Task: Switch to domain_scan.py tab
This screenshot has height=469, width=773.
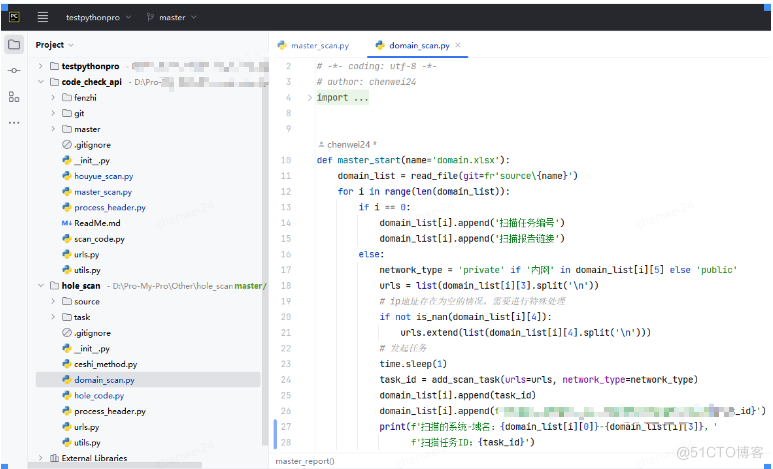Action: click(418, 45)
